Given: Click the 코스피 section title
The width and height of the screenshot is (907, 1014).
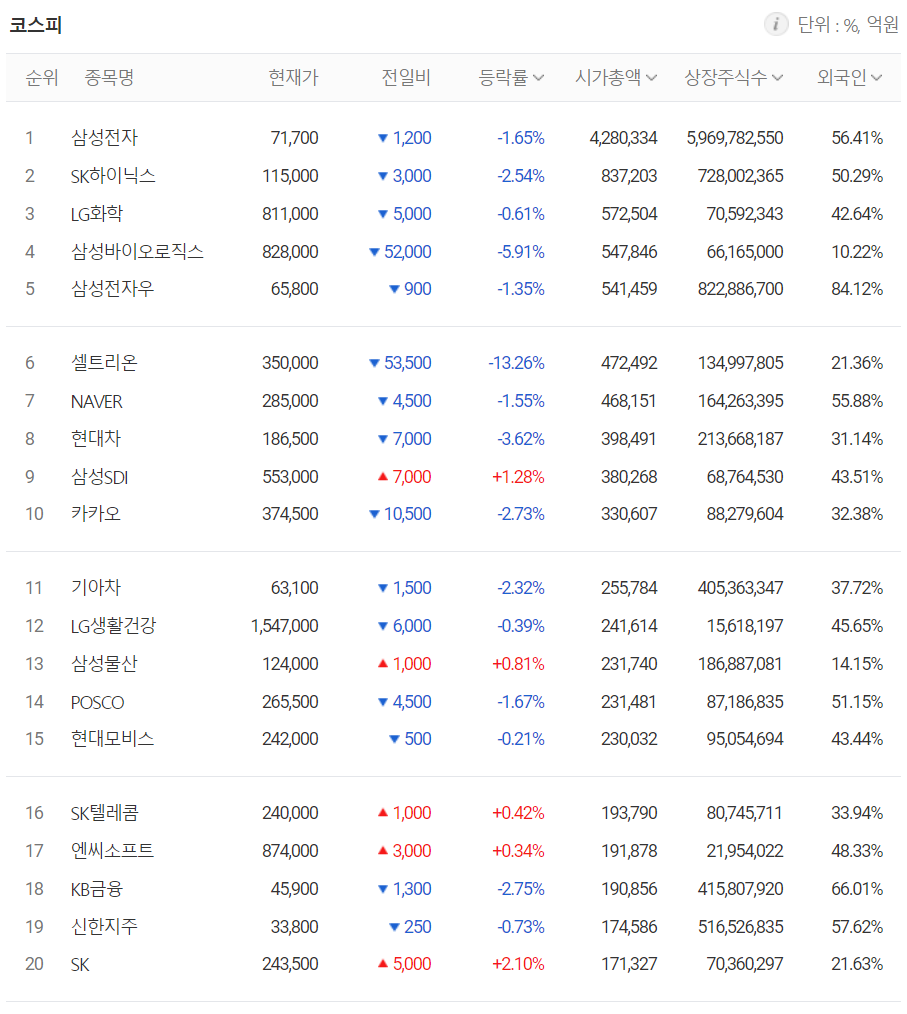Looking at the screenshot, I should pos(36,25).
